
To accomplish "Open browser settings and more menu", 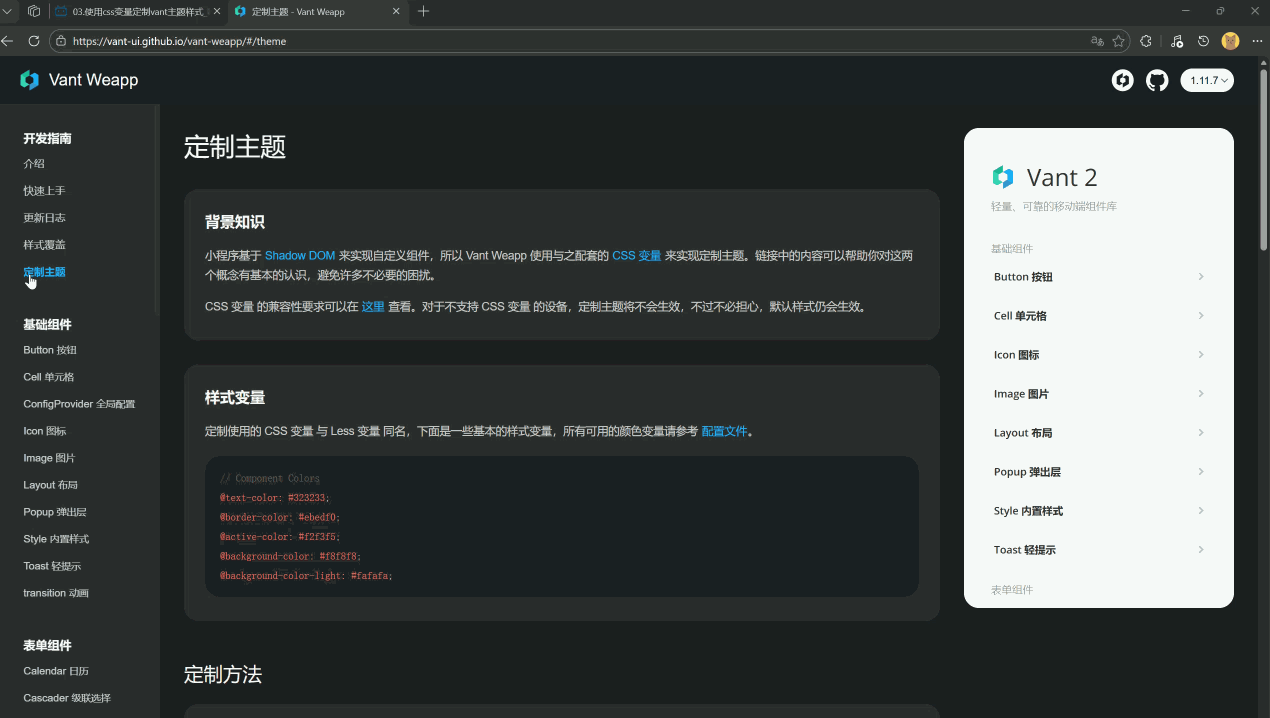I will tap(1257, 41).
